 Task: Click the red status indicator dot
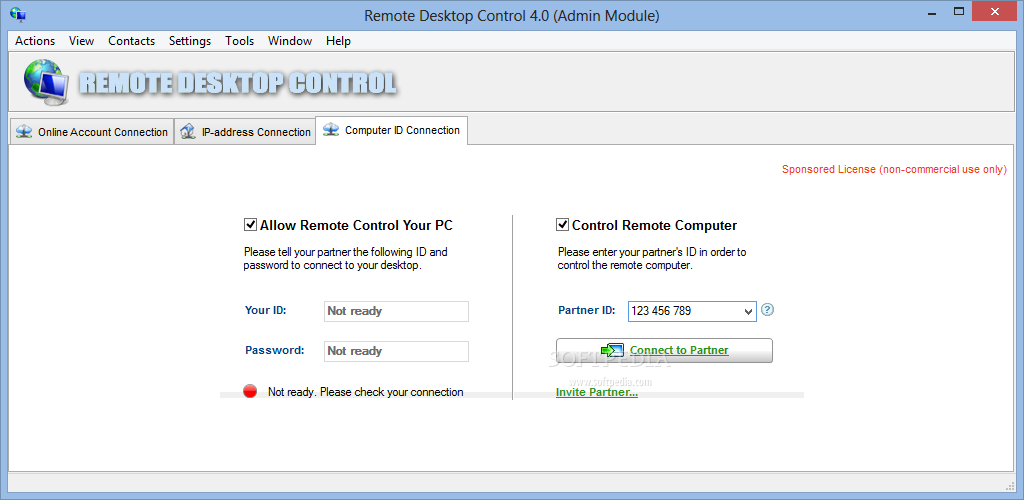250,392
